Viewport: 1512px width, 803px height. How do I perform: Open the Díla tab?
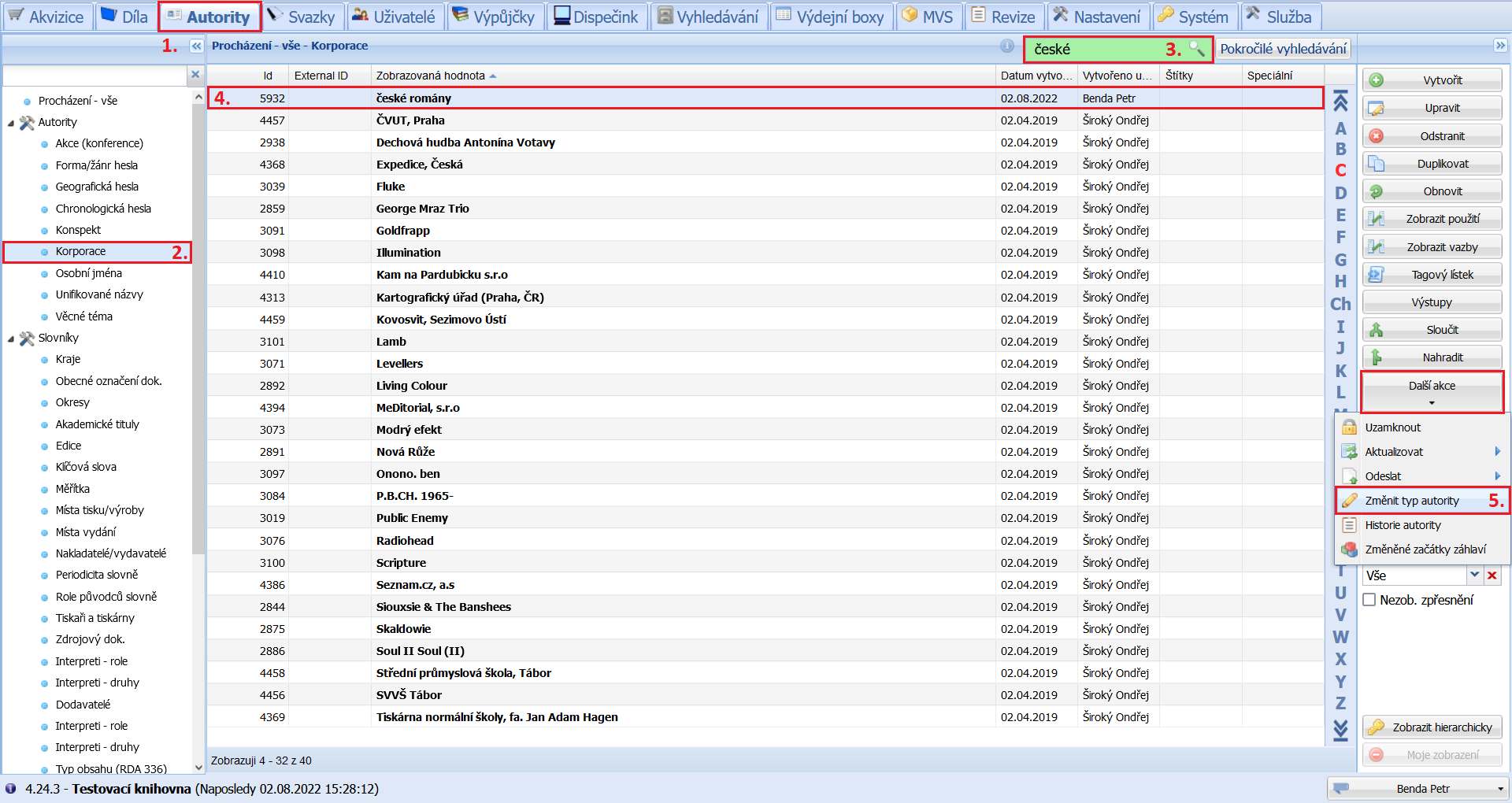click(125, 17)
